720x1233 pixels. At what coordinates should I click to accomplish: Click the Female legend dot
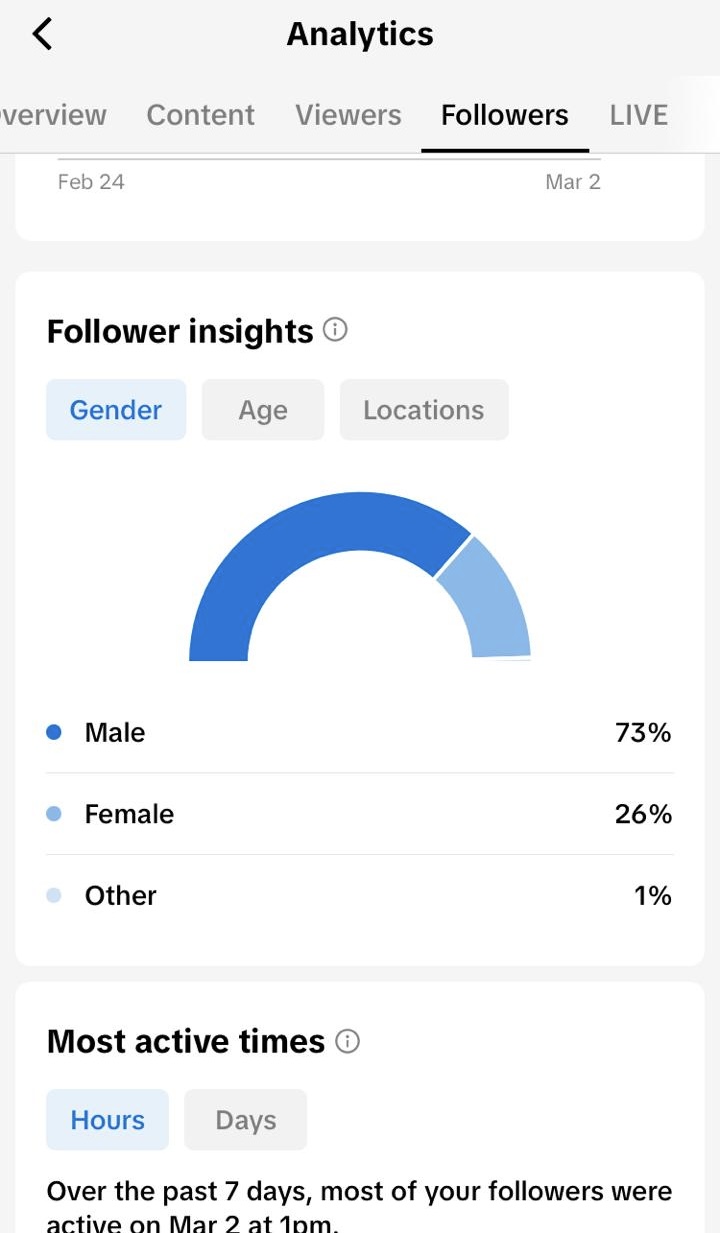click(54, 814)
